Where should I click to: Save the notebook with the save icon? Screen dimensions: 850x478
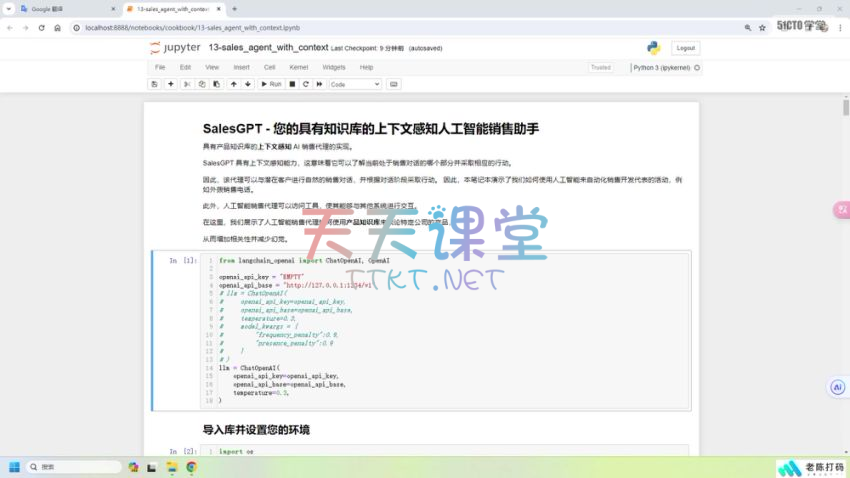coord(154,84)
